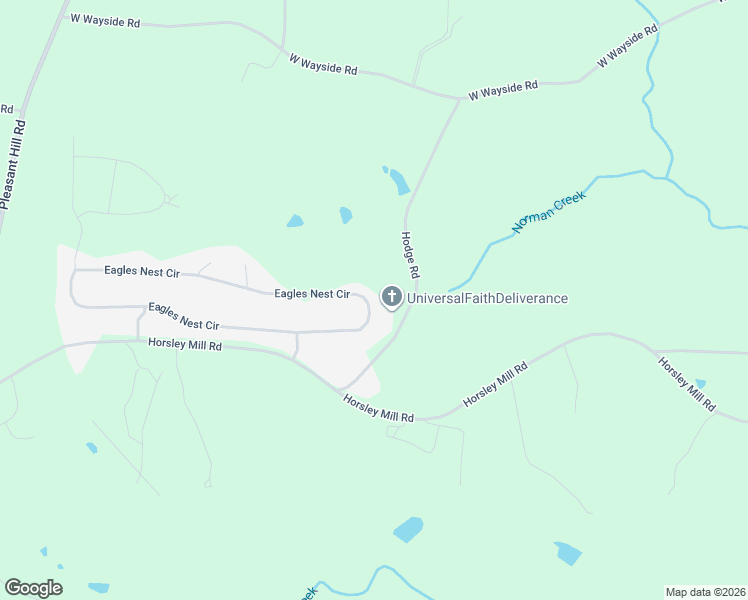
Task: Click the diagonal W Wayside Rd label top right
Action: 627,46
